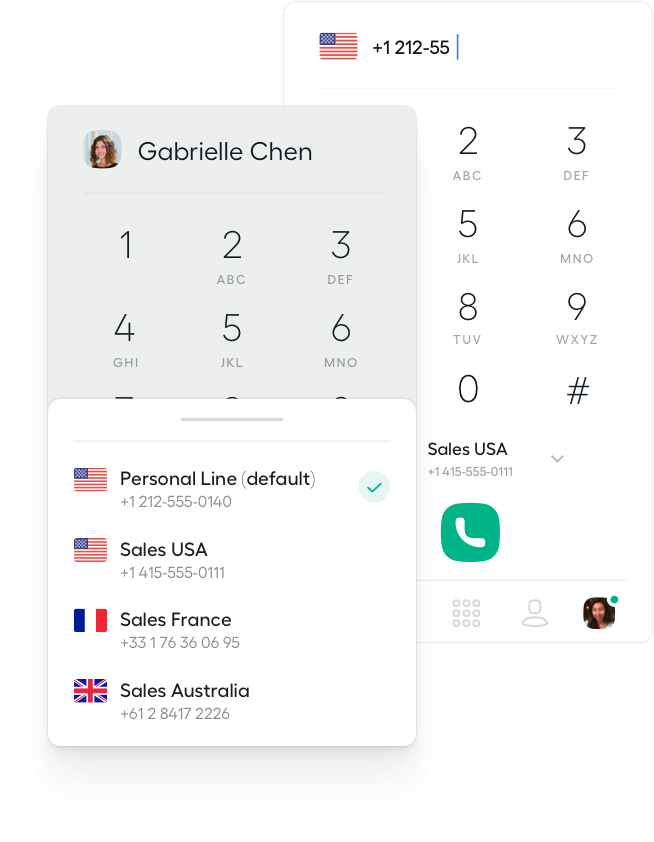Viewport: 654px width, 842px height.
Task: Select the Sales USA line option
Action: tap(232, 560)
